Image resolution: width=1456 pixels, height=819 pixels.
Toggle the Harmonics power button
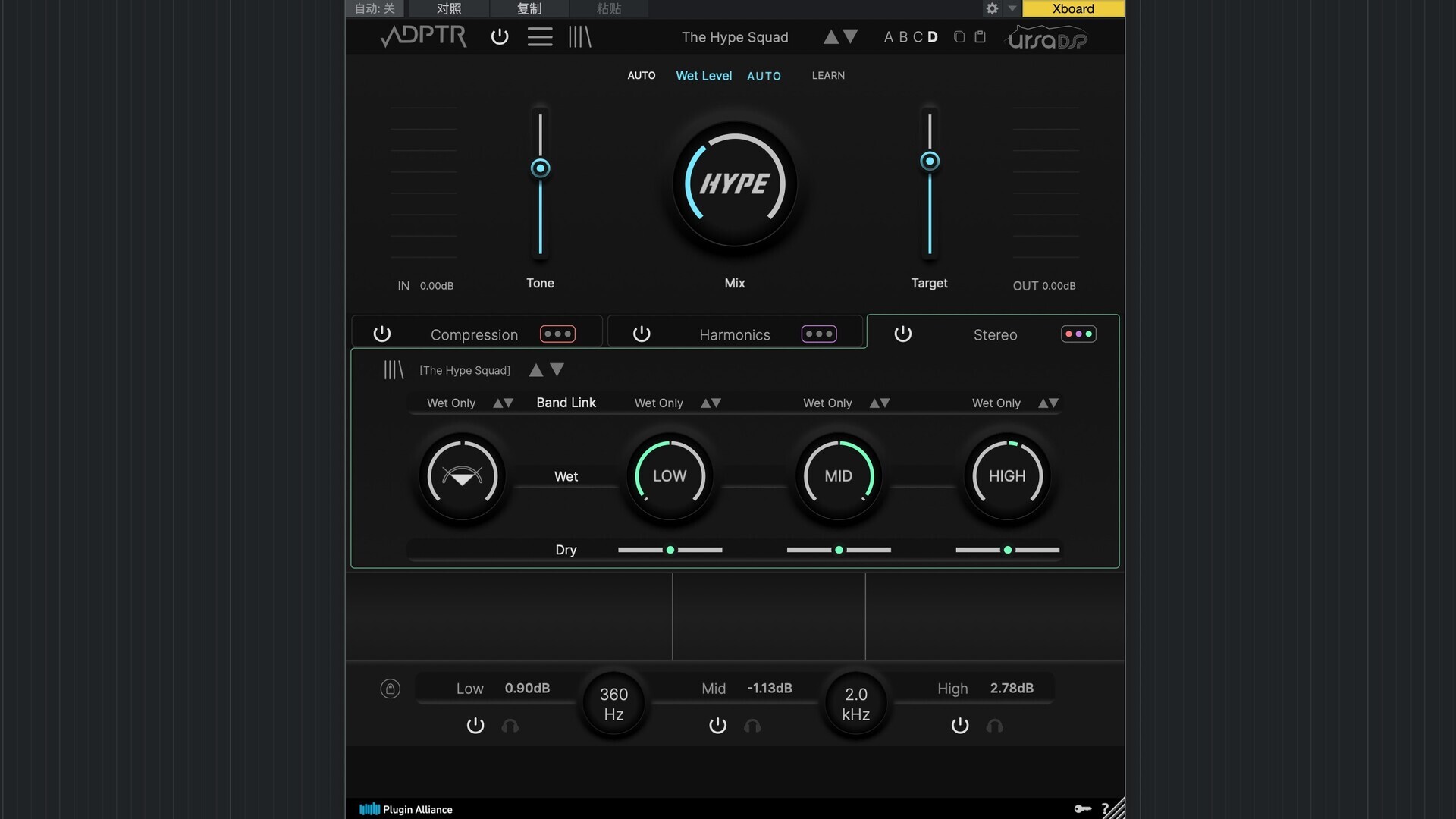642,334
